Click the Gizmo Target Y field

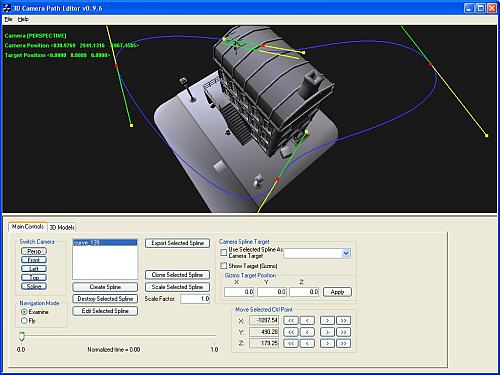coord(272,292)
